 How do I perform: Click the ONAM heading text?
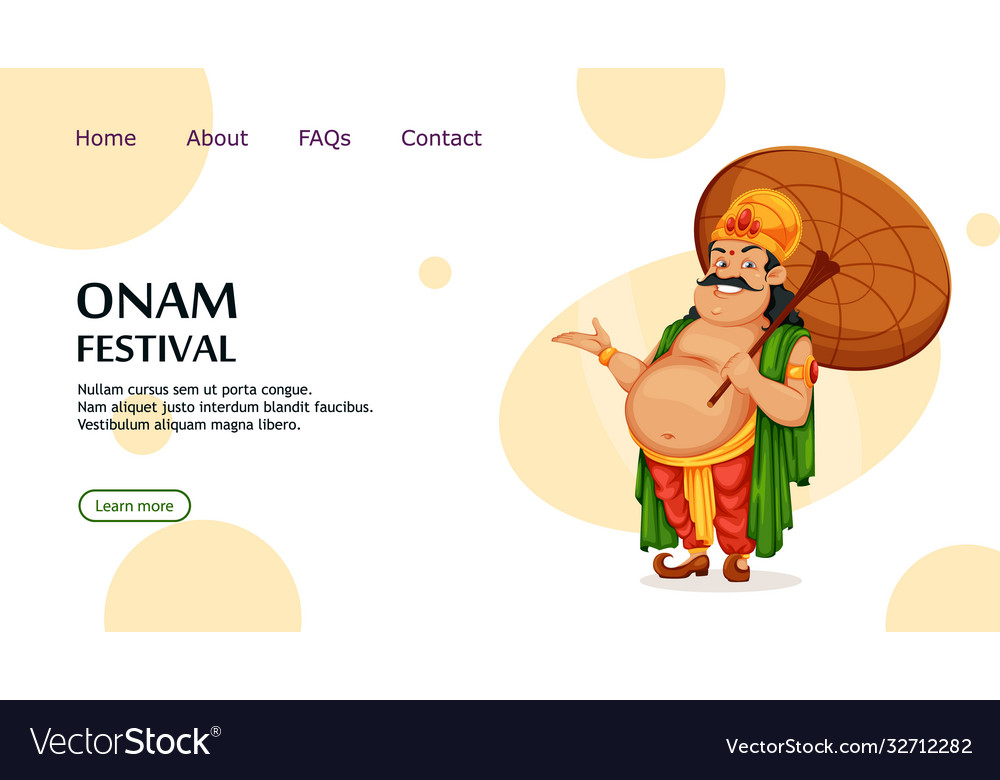(x=157, y=300)
